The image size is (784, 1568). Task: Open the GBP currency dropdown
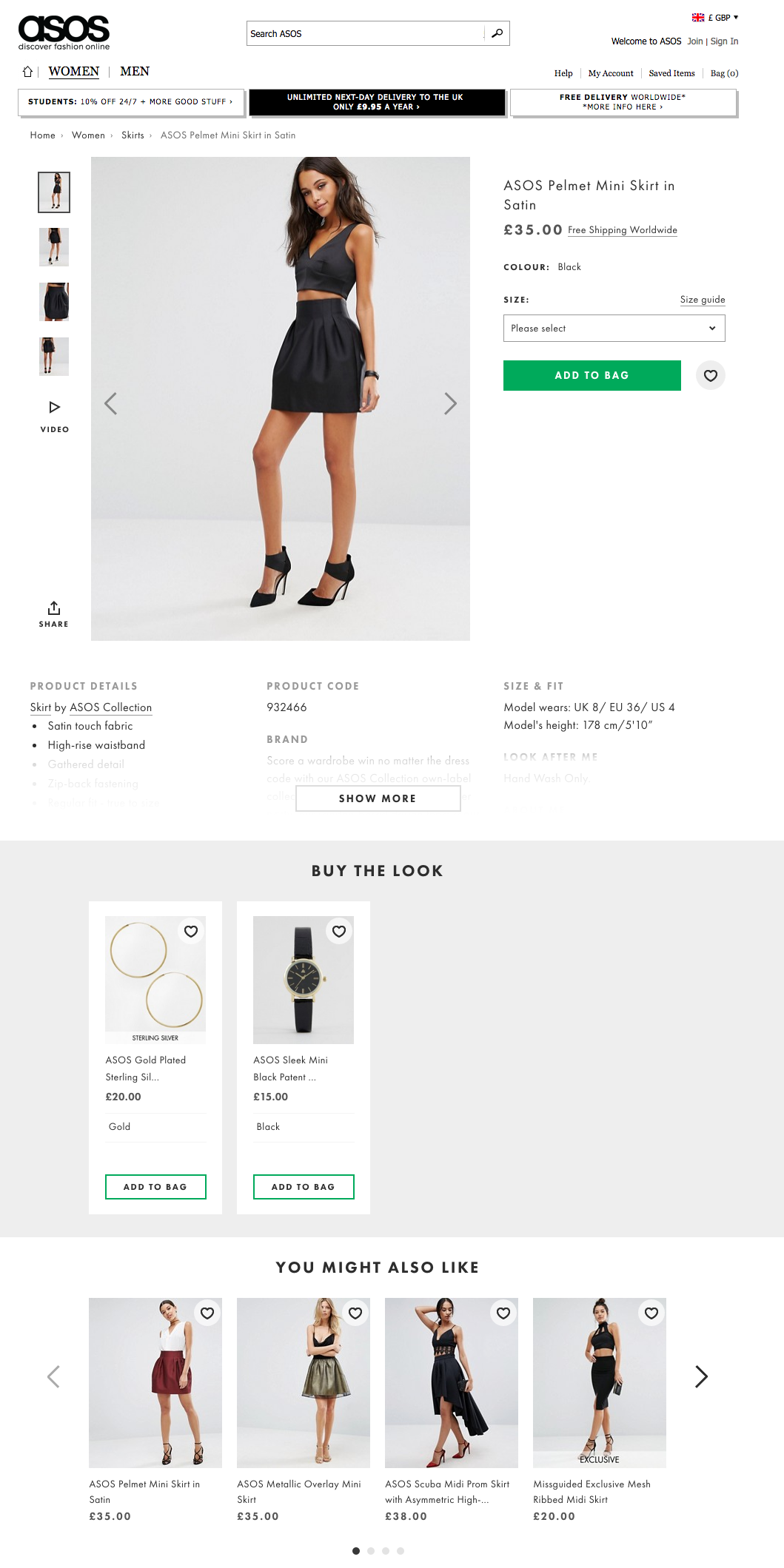pyautogui.click(x=715, y=18)
